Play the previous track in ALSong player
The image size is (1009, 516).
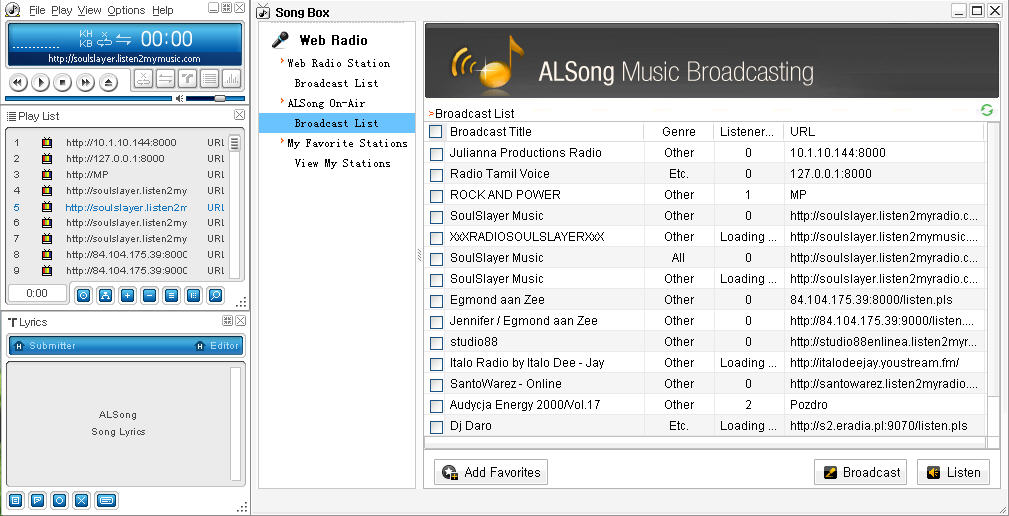(18, 82)
